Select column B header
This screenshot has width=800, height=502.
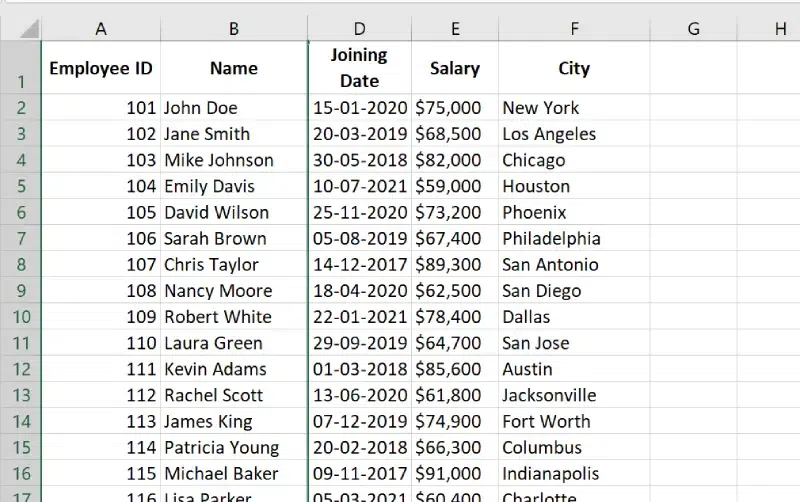click(234, 29)
